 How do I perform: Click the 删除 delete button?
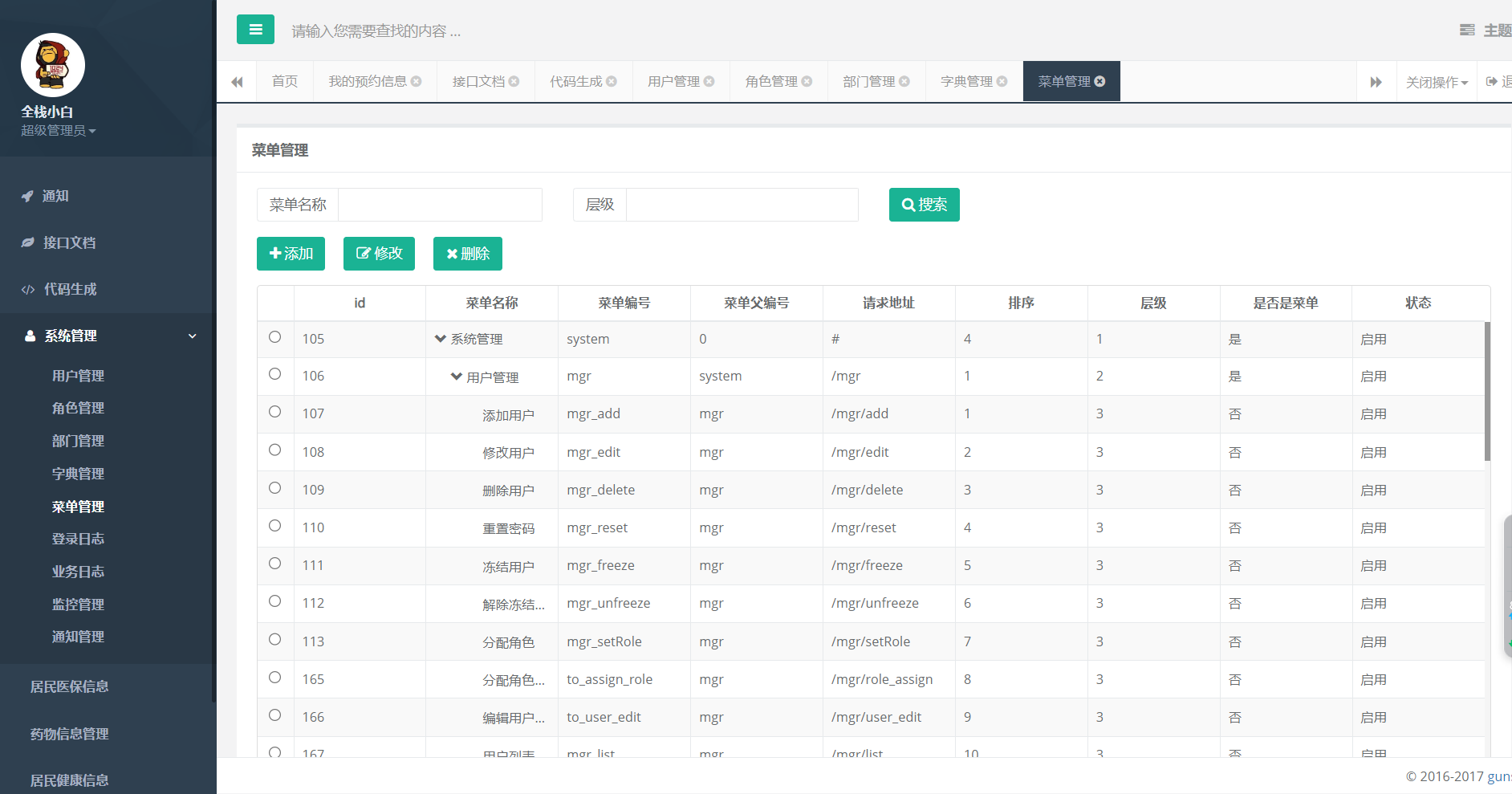click(x=468, y=254)
